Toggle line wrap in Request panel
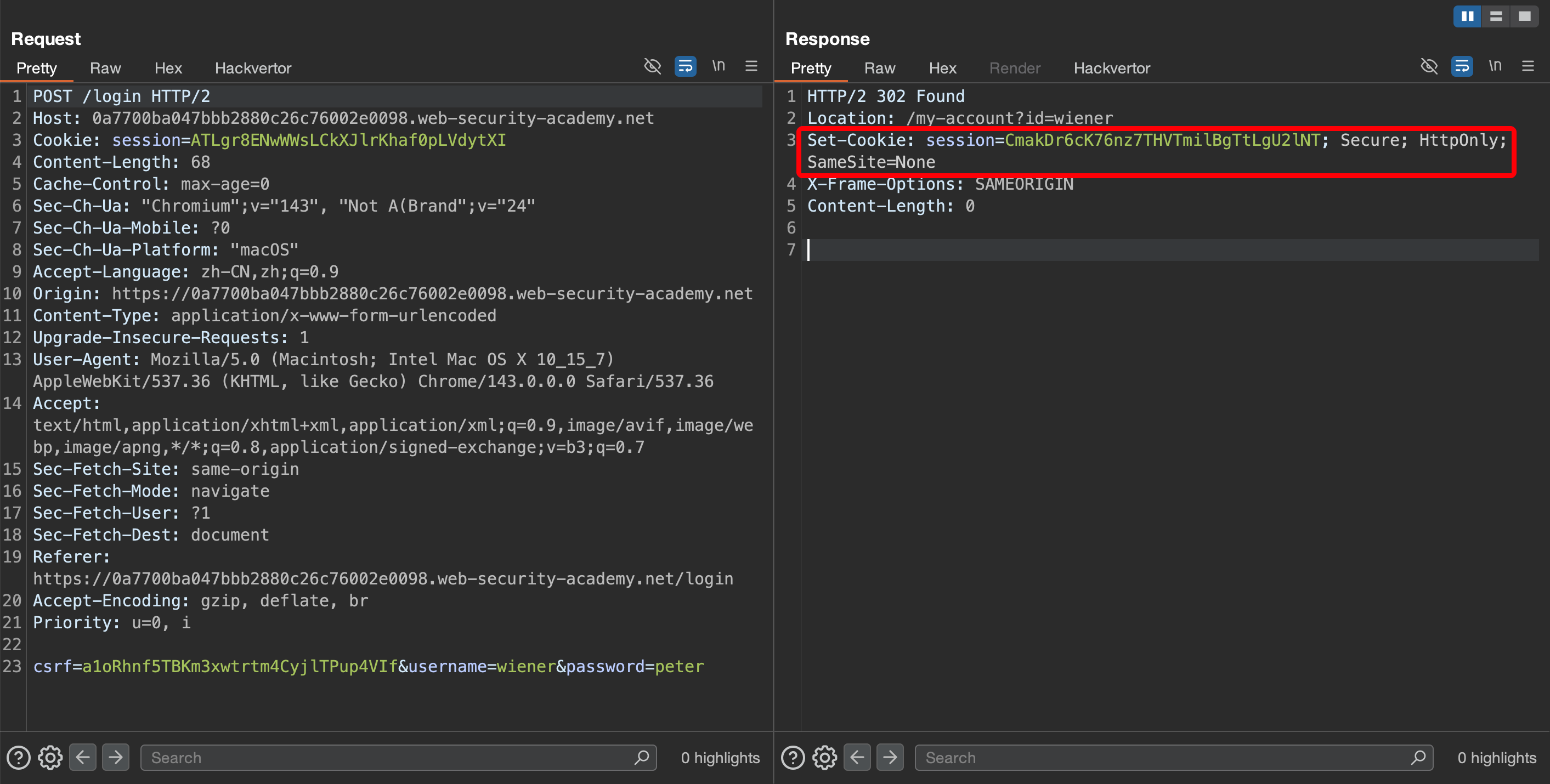The height and width of the screenshot is (784, 1550). pyautogui.click(x=686, y=66)
